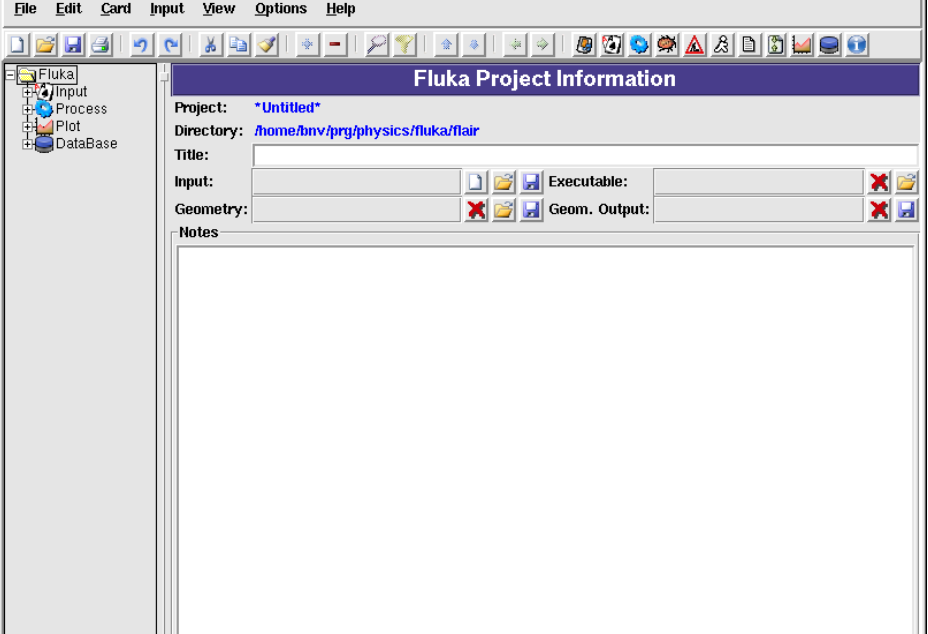This screenshot has height=634, width=928.
Task: Move card down with down arrow icon
Action: [474, 44]
